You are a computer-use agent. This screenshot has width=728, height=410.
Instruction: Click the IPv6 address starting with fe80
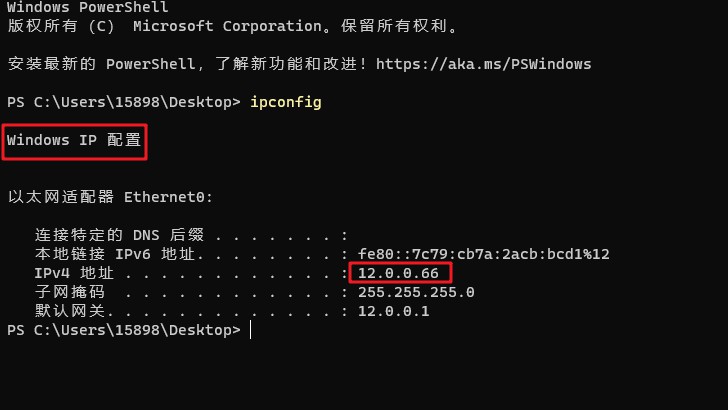(484, 254)
